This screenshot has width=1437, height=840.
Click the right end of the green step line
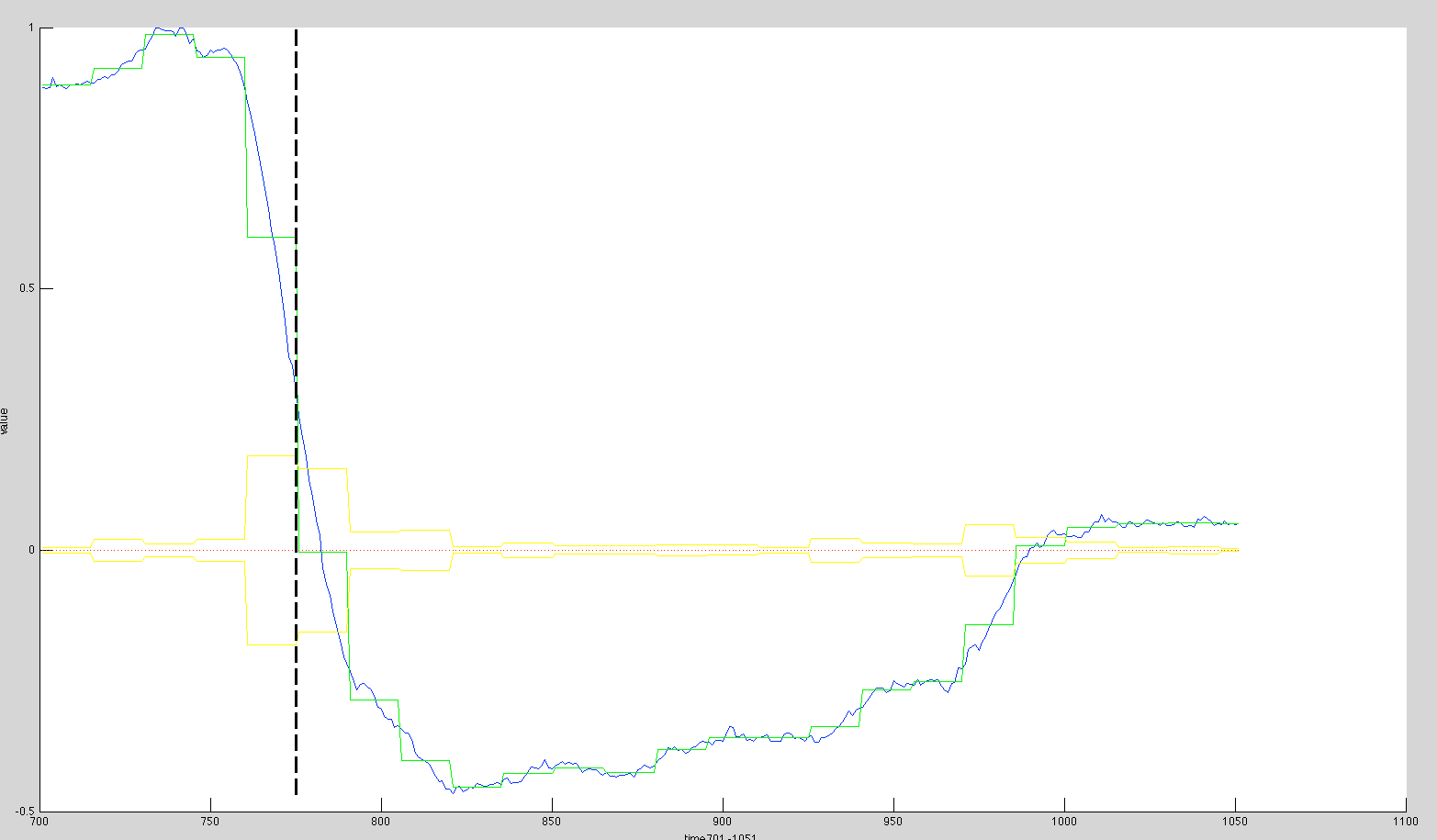tap(1238, 523)
